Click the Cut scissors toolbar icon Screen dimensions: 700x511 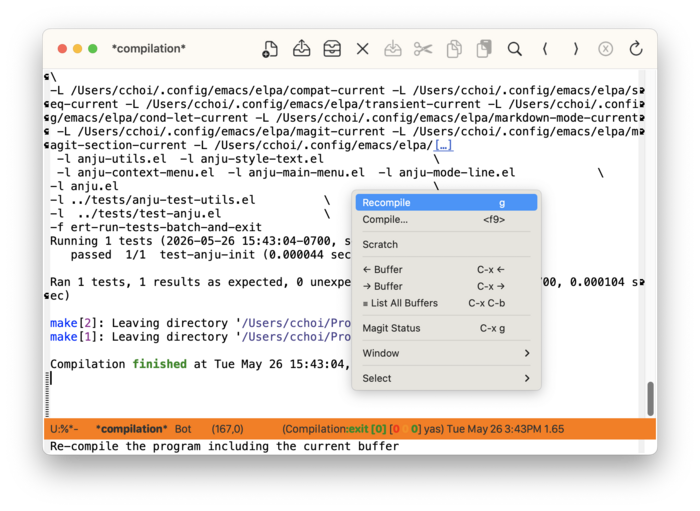click(x=423, y=49)
